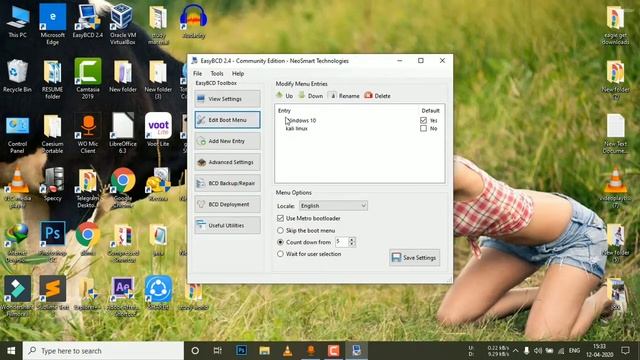Open BCD Deployment section
640x360 pixels.
pyautogui.click(x=227, y=204)
